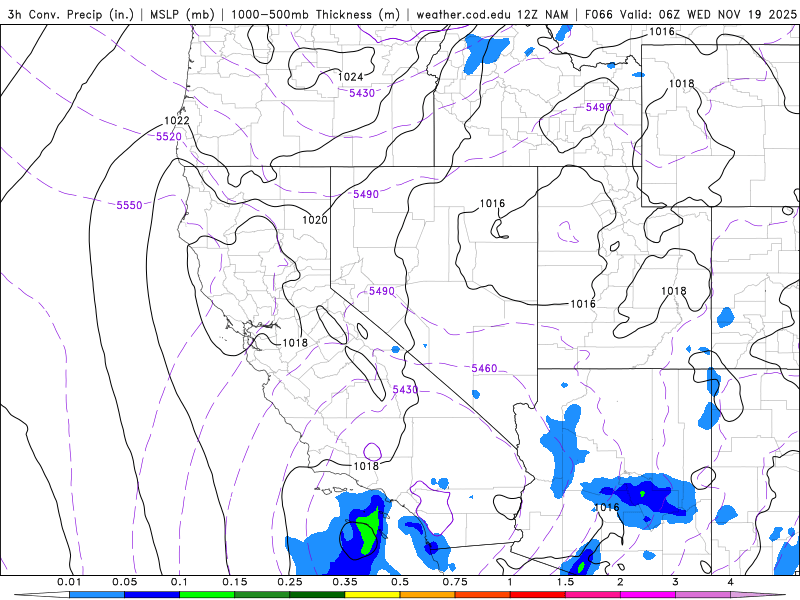
Task: Pick the orange 0.5–0.75 legend swatch
Action: (427, 595)
